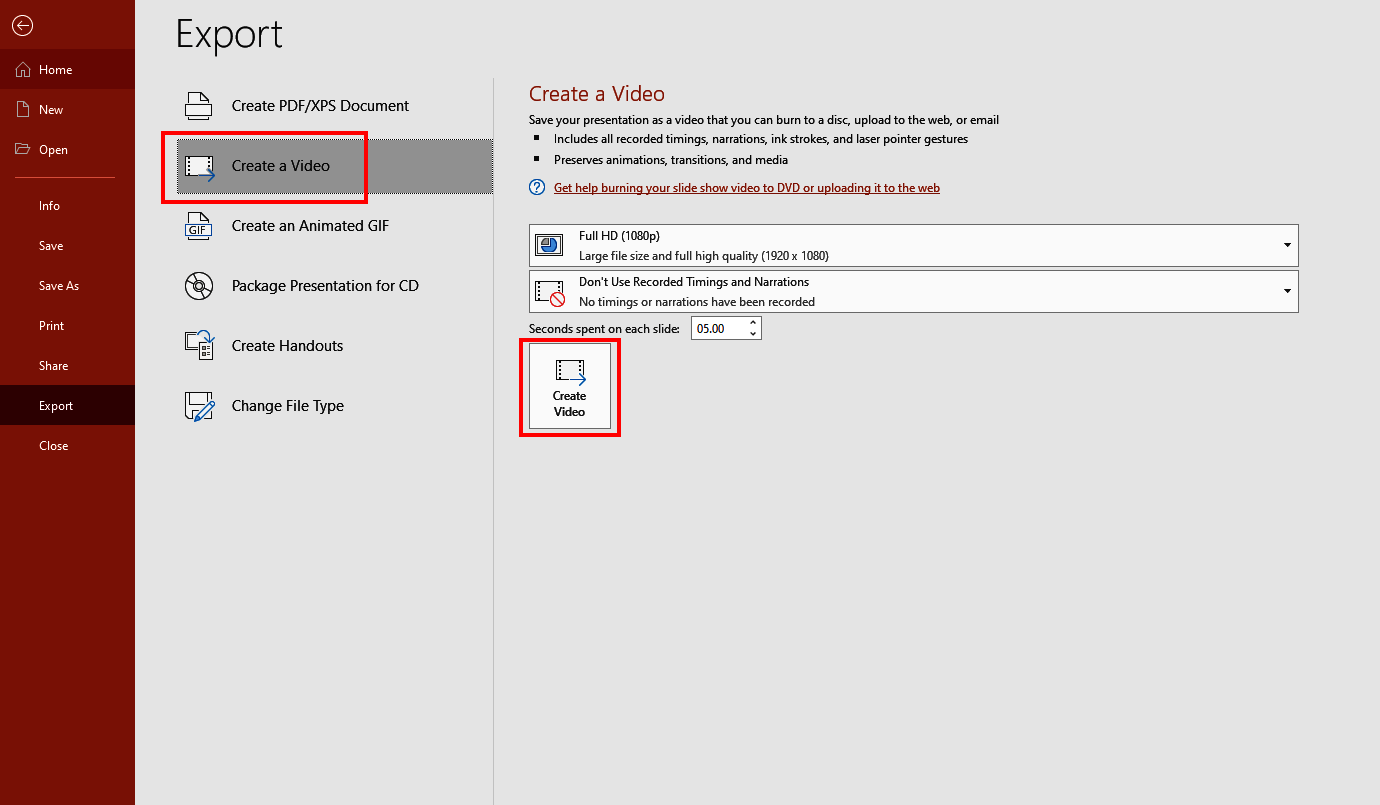Open the recorded timings and narrations dropdown
The width and height of the screenshot is (1380, 805).
pos(1286,291)
